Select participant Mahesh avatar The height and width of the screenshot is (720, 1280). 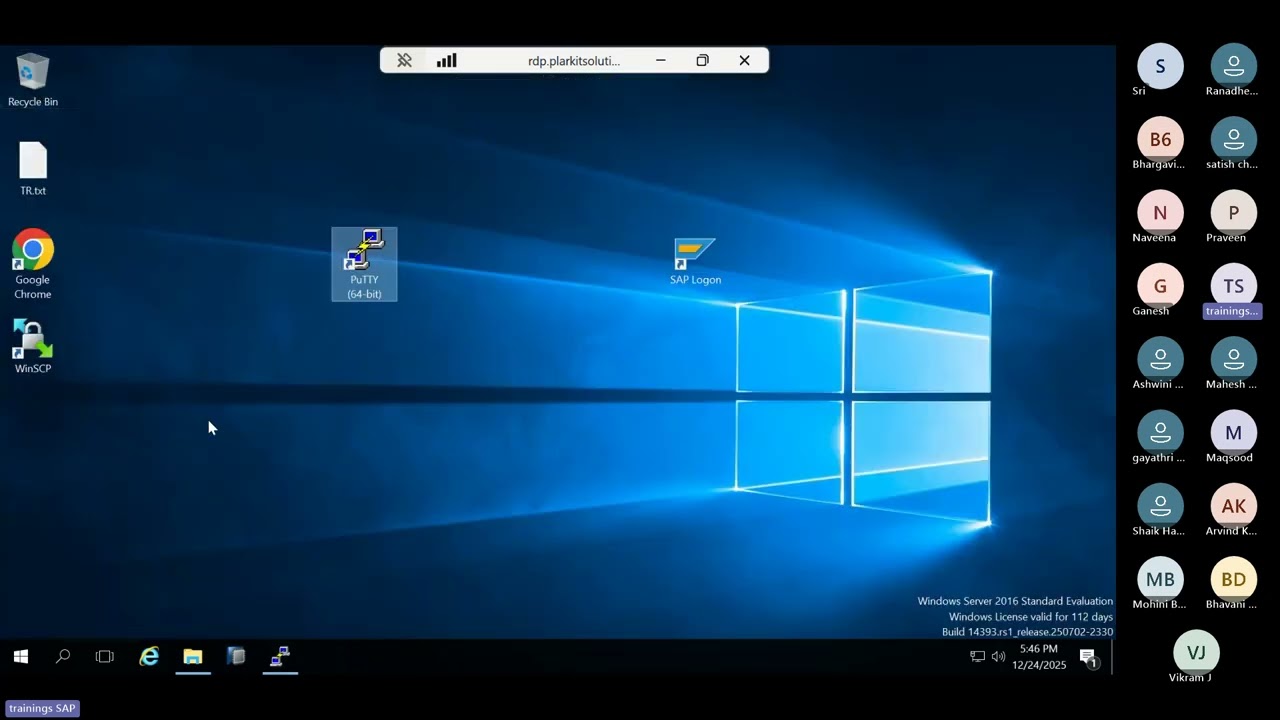point(1234,359)
